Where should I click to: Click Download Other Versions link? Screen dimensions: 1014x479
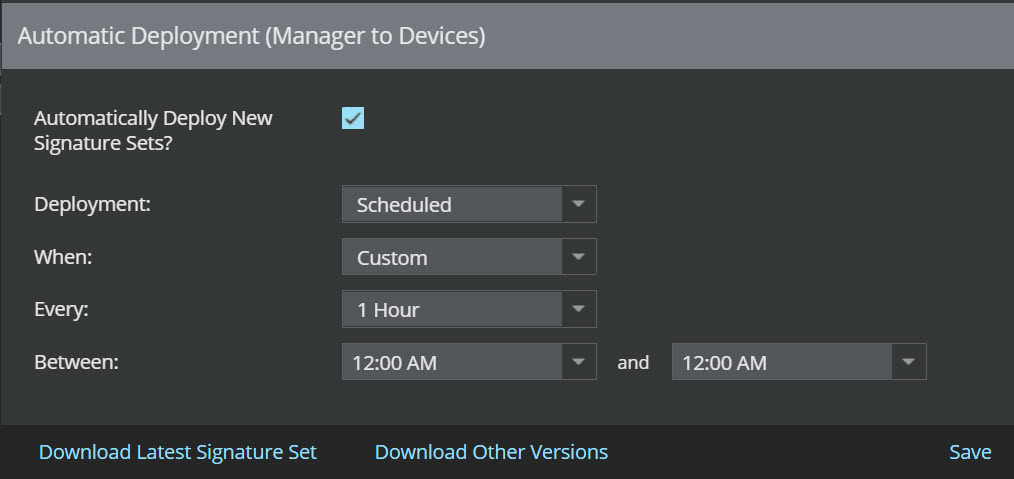point(491,452)
